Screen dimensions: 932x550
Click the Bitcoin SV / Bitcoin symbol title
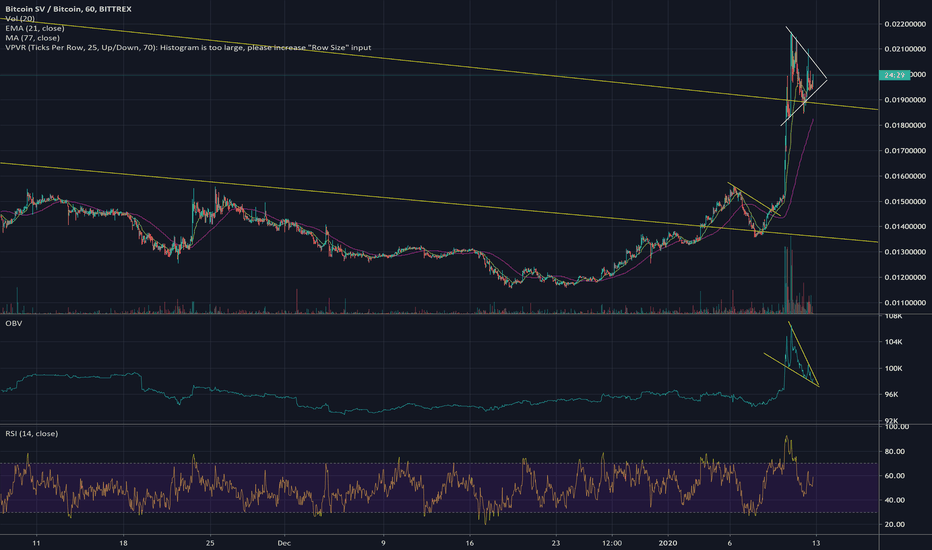tap(68, 9)
